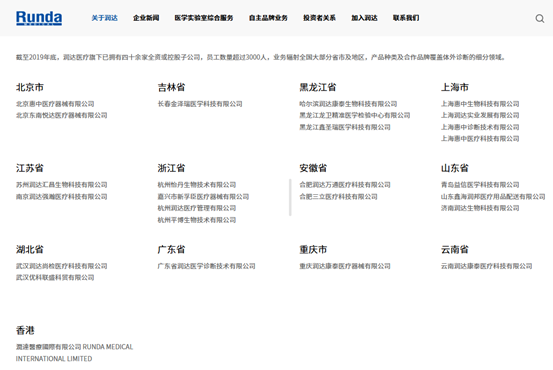Click RUNDA MEDICAL INTERNATIONAL LIMITED entry
The image size is (553, 370).
tap(74, 353)
